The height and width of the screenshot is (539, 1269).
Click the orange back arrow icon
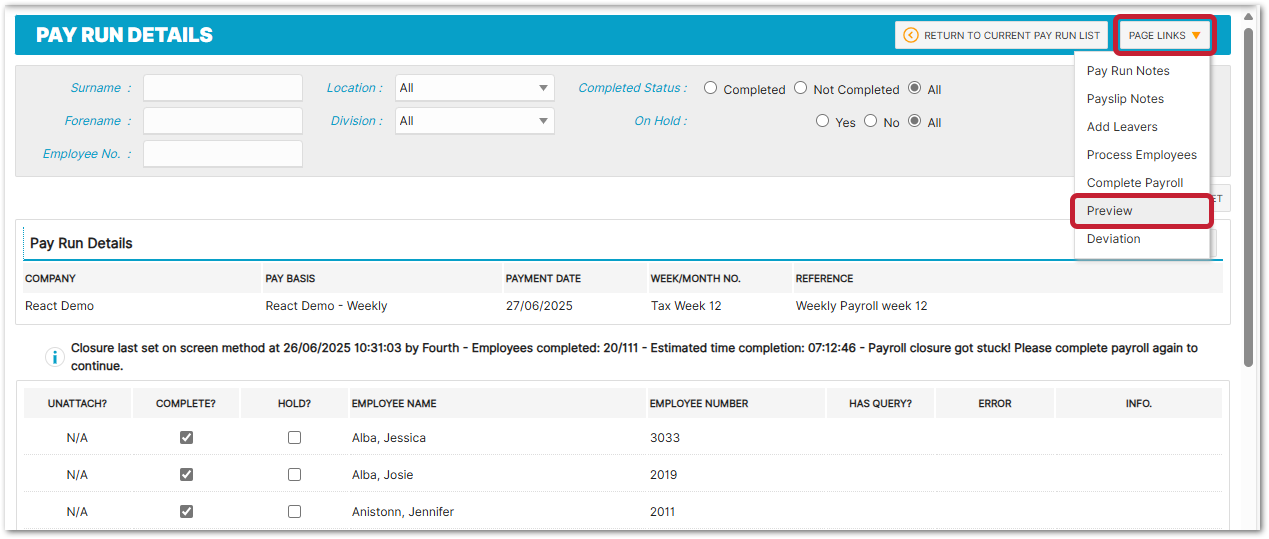[910, 36]
